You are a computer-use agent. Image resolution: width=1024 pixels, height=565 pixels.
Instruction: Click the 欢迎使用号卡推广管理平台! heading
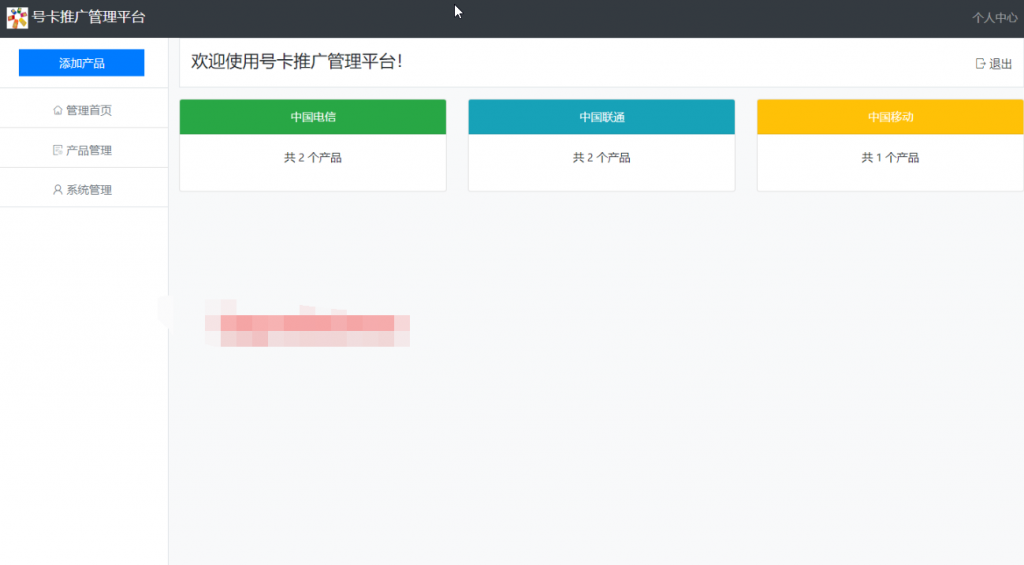click(296, 61)
